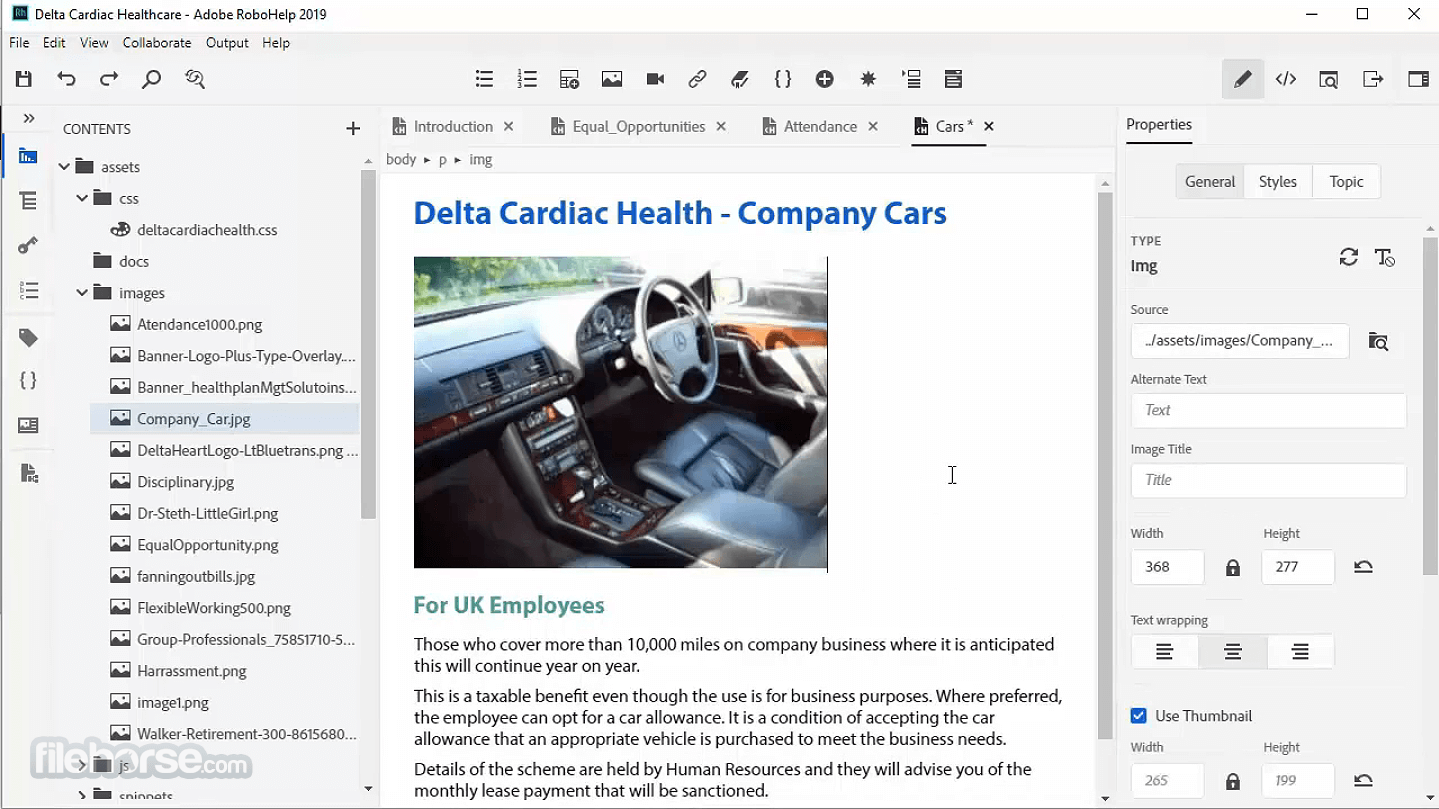Viewport: 1439px width, 809px height.
Task: Switch to source code view
Action: pyautogui.click(x=1286, y=79)
